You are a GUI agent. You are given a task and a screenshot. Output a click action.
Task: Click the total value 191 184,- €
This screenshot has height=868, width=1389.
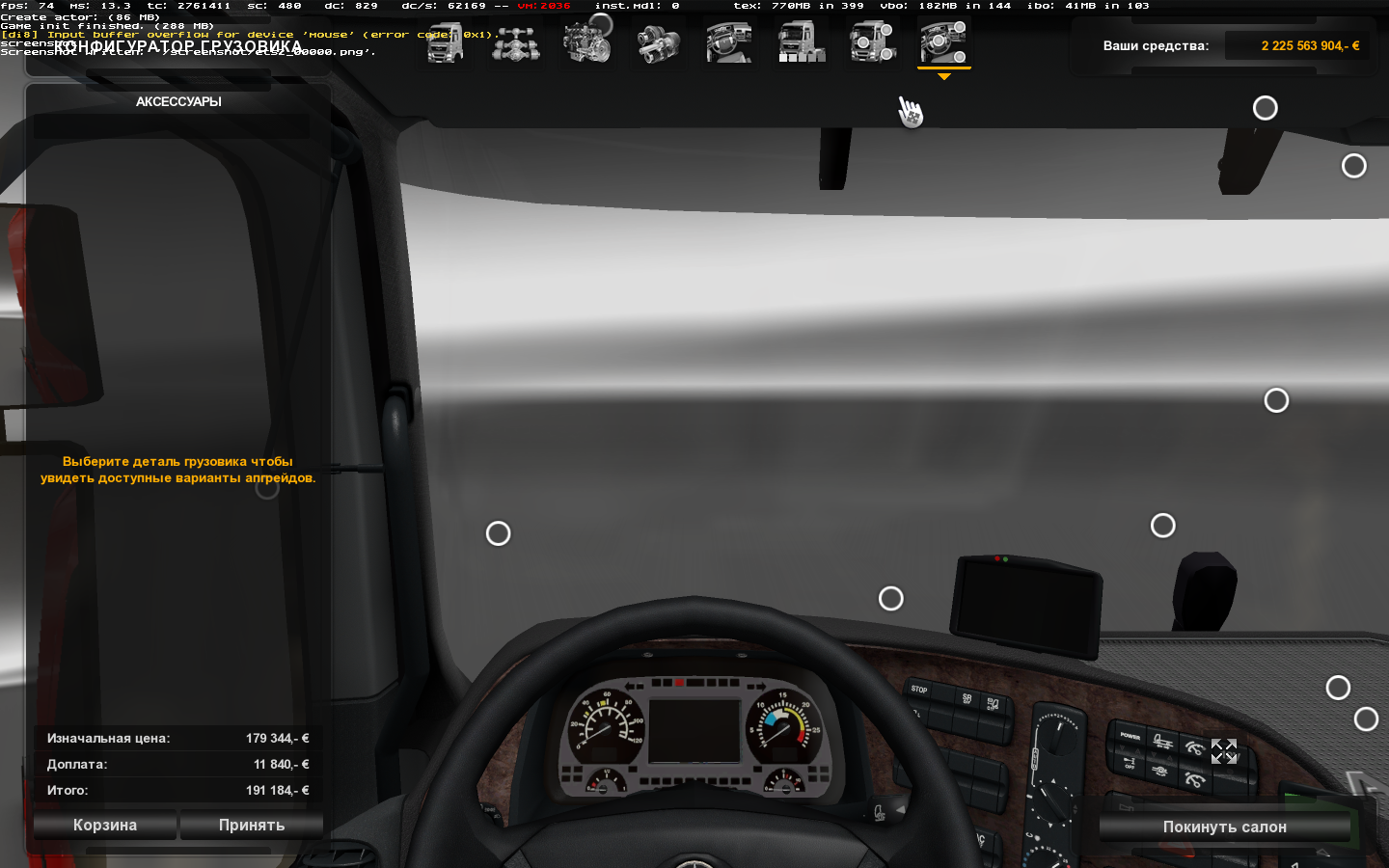coord(277,790)
